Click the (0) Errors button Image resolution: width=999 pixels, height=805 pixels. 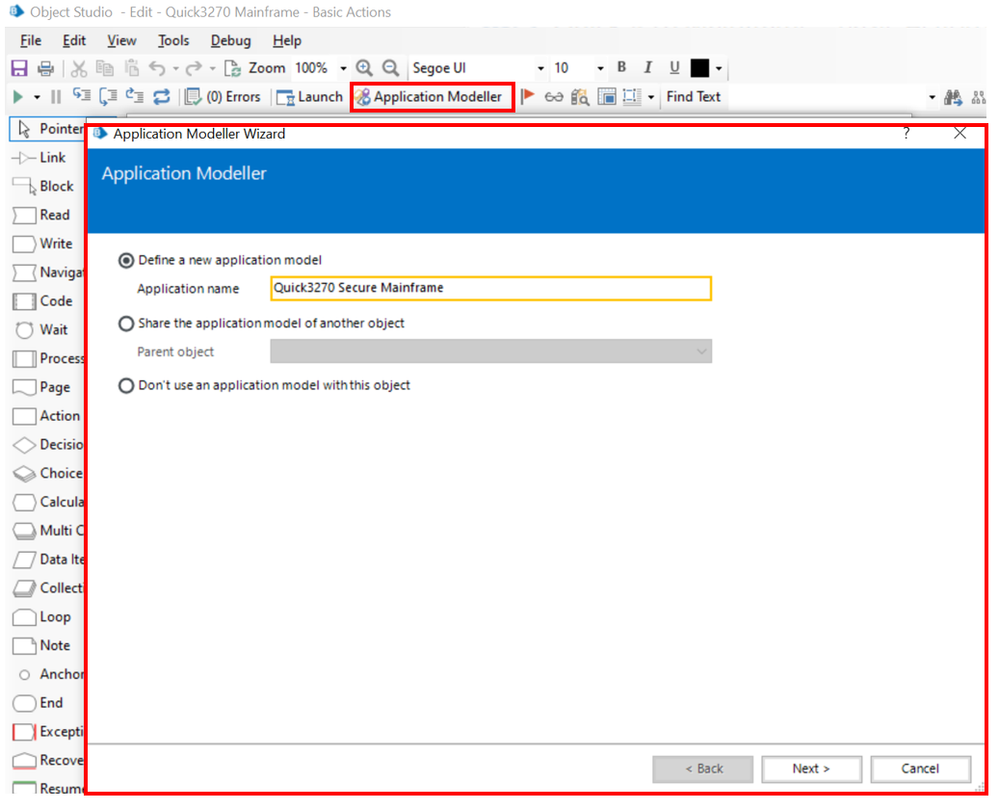point(223,97)
